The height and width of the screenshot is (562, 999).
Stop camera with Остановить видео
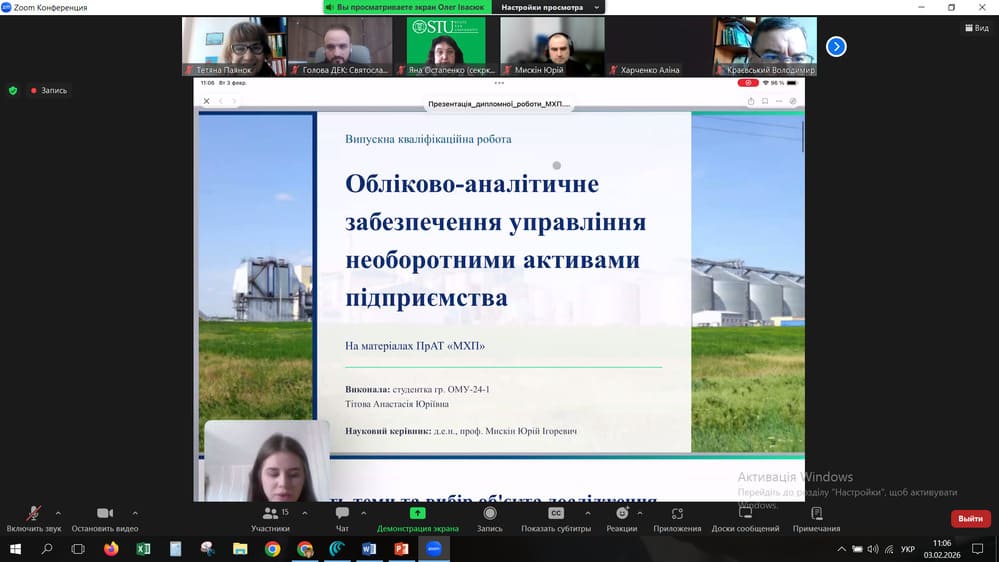point(104,513)
